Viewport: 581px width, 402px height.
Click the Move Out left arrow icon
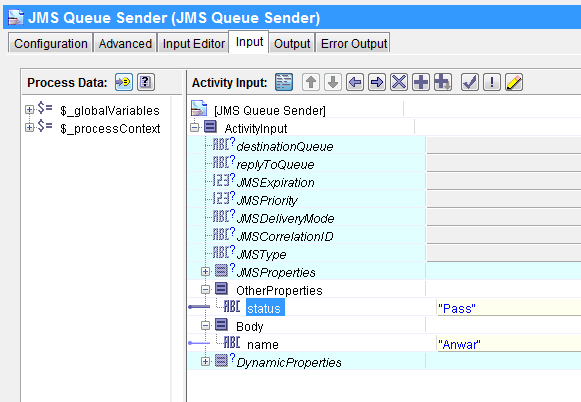point(355,82)
